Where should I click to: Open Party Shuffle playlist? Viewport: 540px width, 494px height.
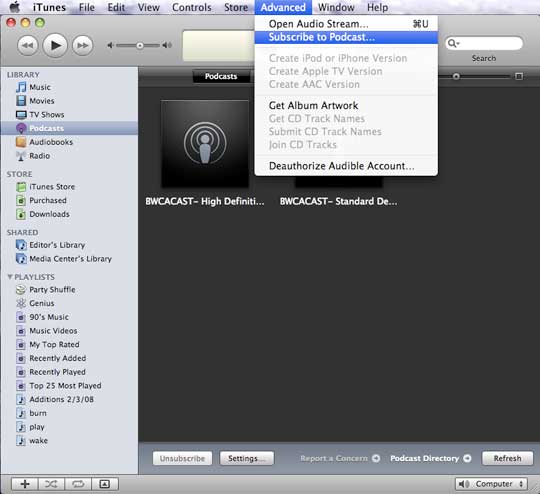[x=52, y=290]
